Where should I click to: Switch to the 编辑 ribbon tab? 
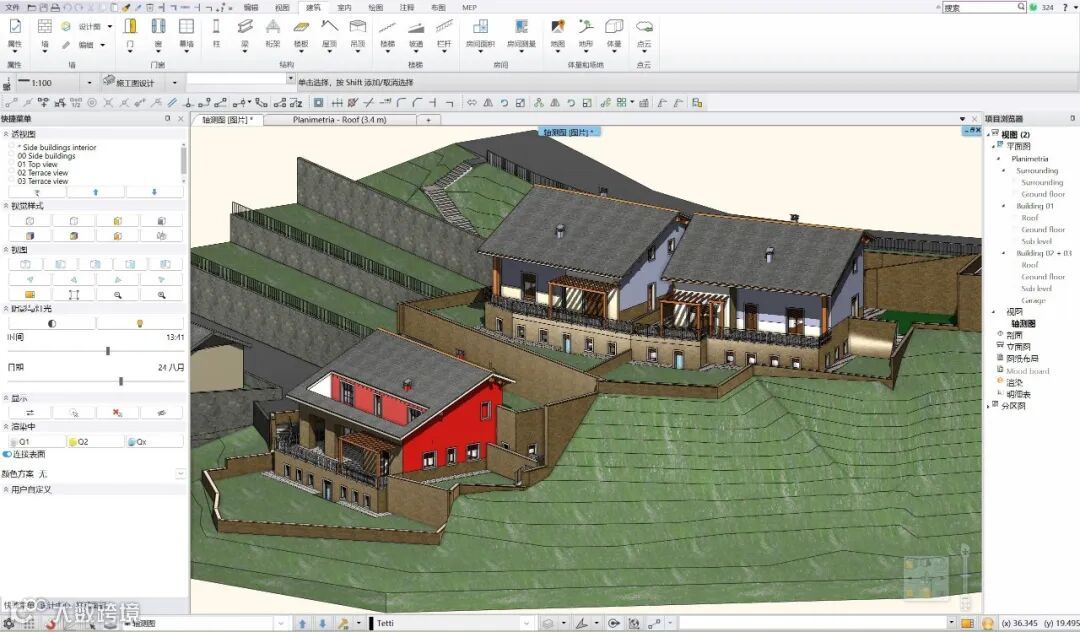pyautogui.click(x=251, y=8)
